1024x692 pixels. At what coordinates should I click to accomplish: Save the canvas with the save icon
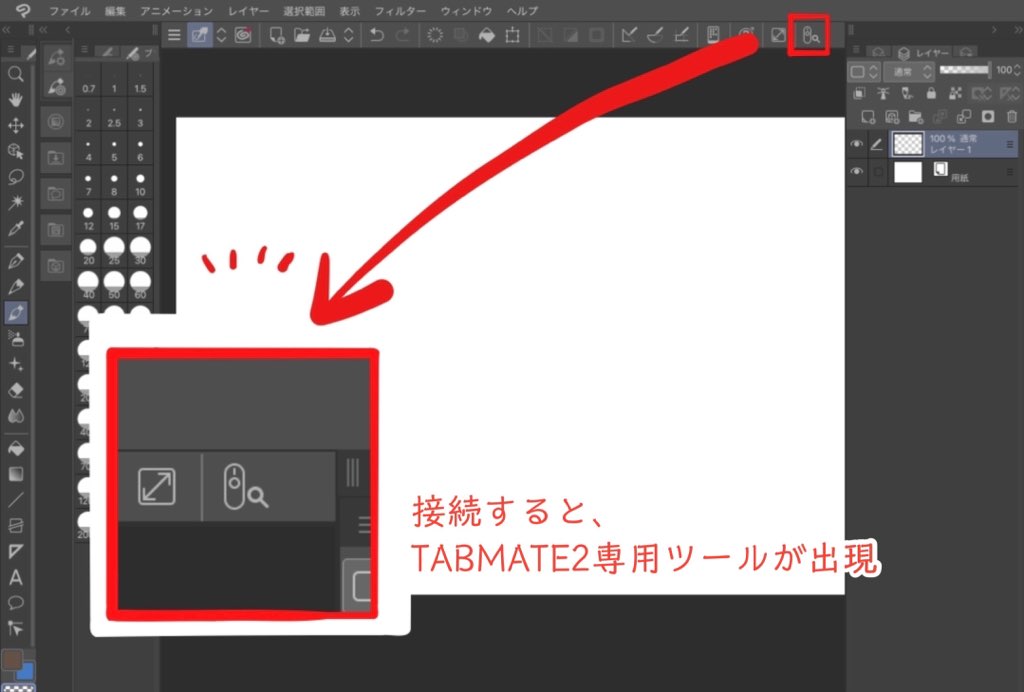(x=327, y=35)
